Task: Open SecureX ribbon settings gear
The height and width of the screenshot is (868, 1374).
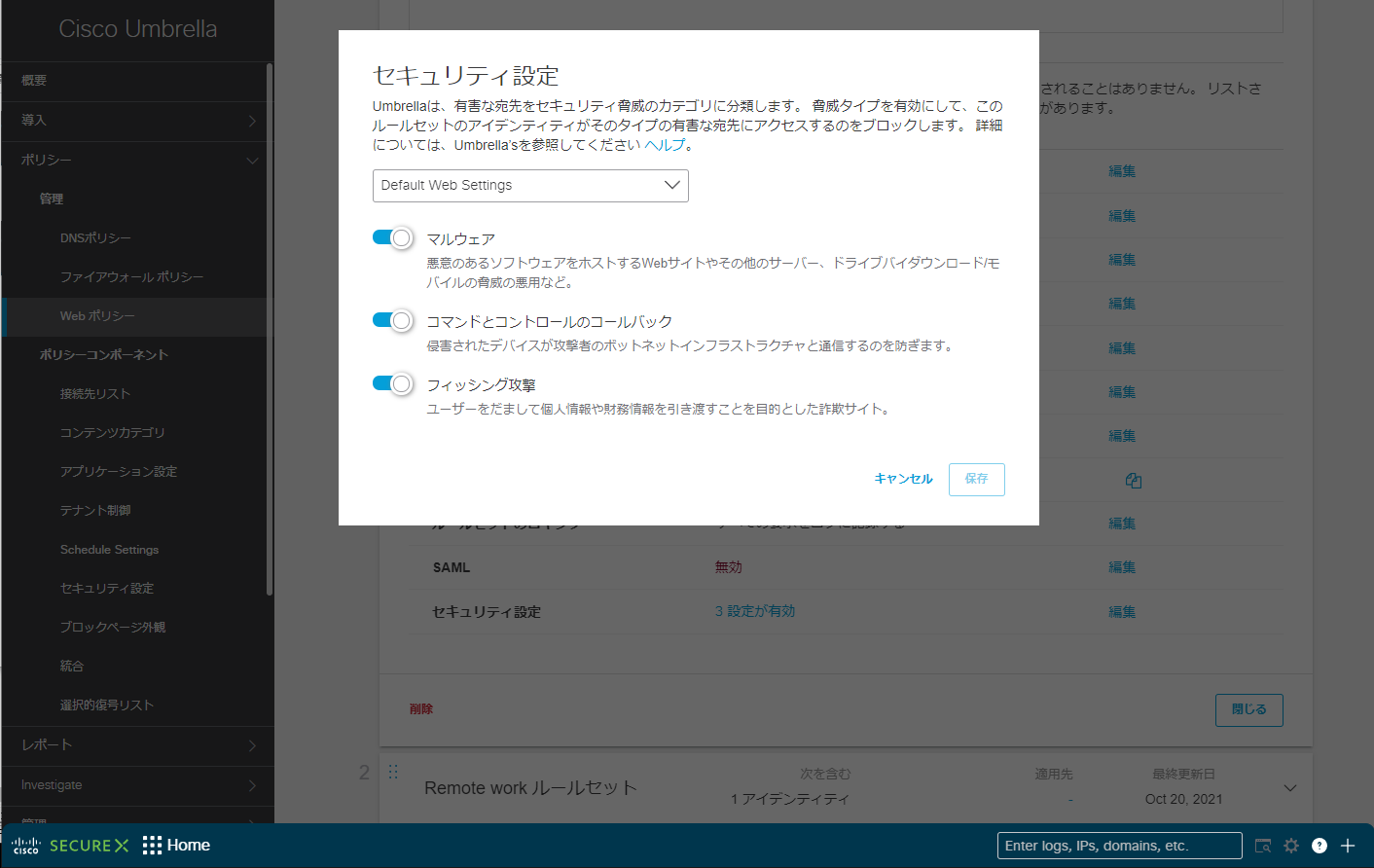Action: (1291, 846)
